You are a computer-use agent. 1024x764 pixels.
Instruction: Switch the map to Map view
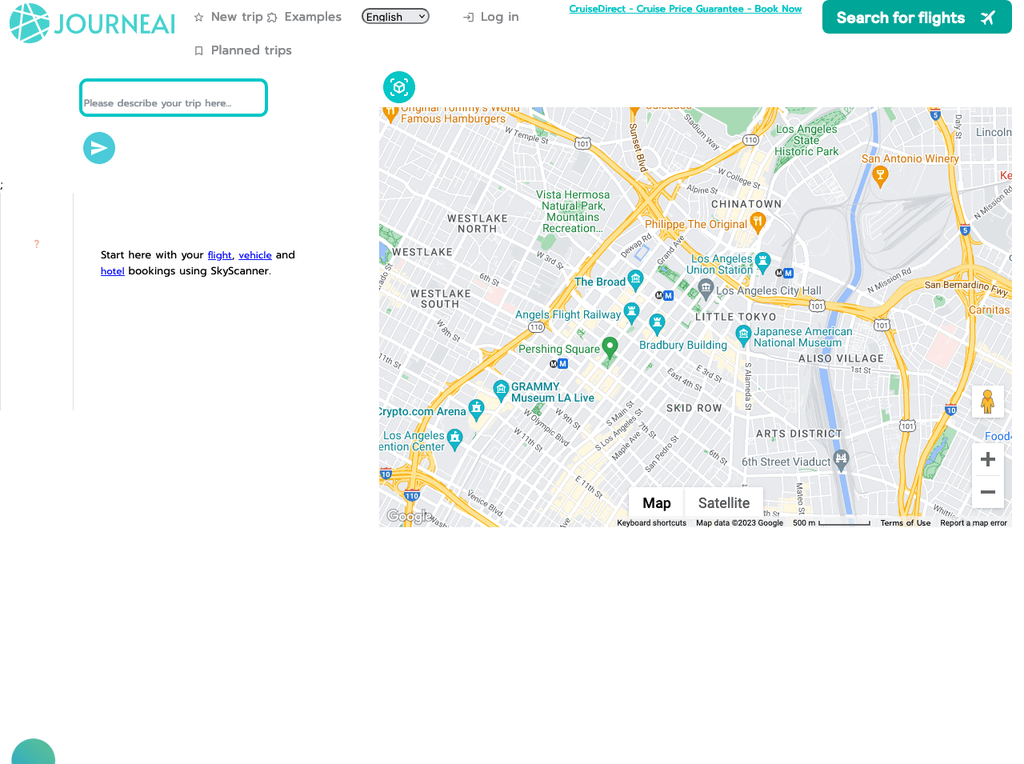[x=656, y=503]
